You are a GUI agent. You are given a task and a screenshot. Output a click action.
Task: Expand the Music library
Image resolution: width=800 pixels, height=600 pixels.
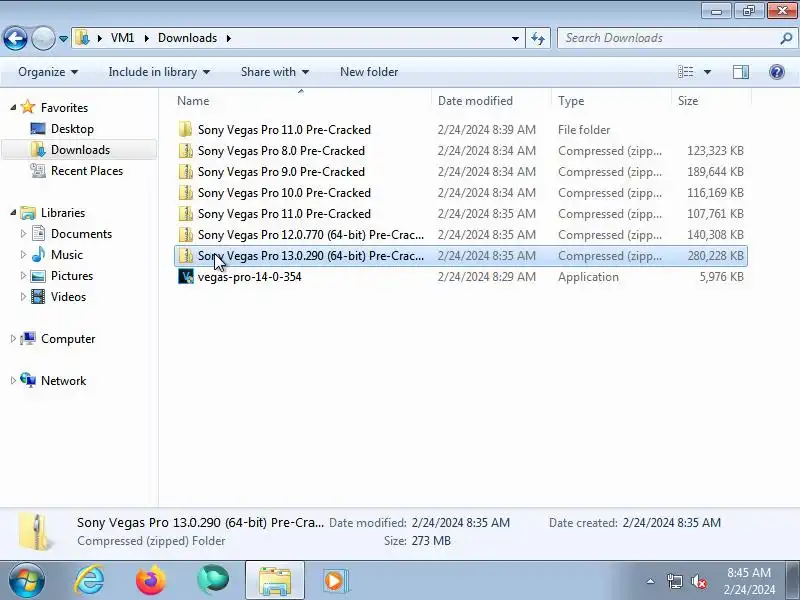tap(23, 255)
